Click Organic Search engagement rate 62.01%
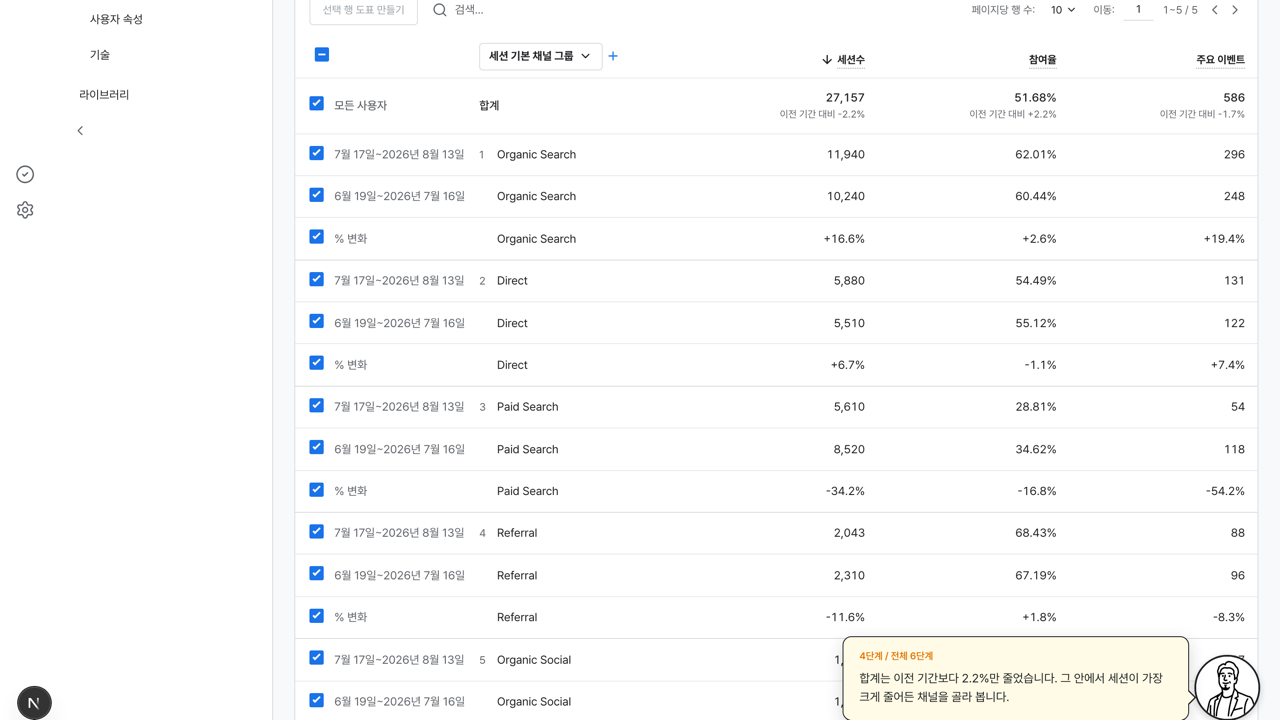The width and height of the screenshot is (1280, 720). click(1035, 154)
